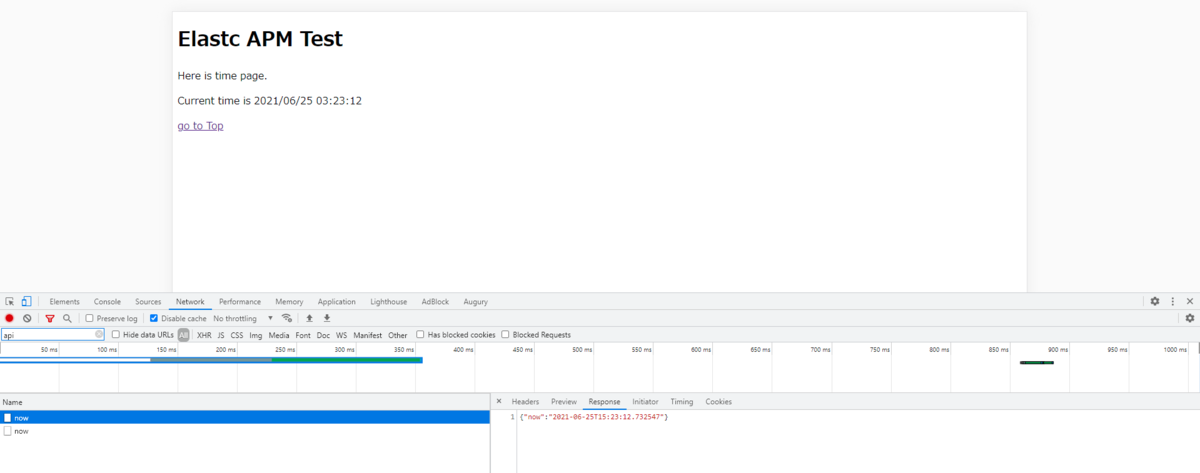Filter requests by Img
This screenshot has height=473, width=1200.
[256, 335]
